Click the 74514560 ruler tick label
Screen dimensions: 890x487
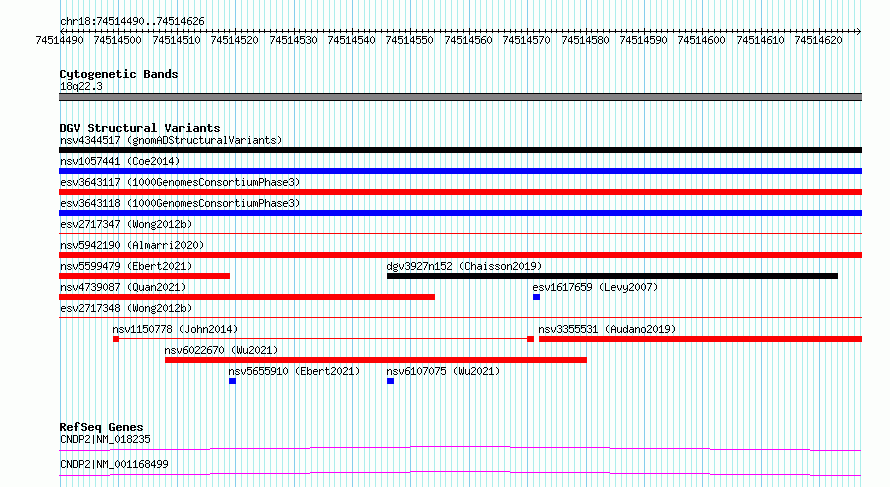click(468, 40)
